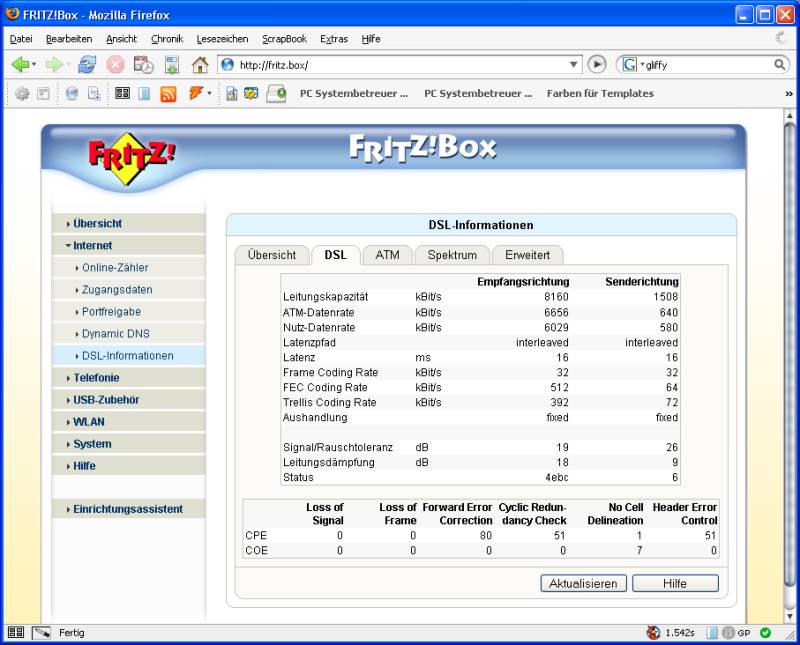Open the address bar URL dropdown arrow
The width and height of the screenshot is (800, 645).
pos(573,64)
